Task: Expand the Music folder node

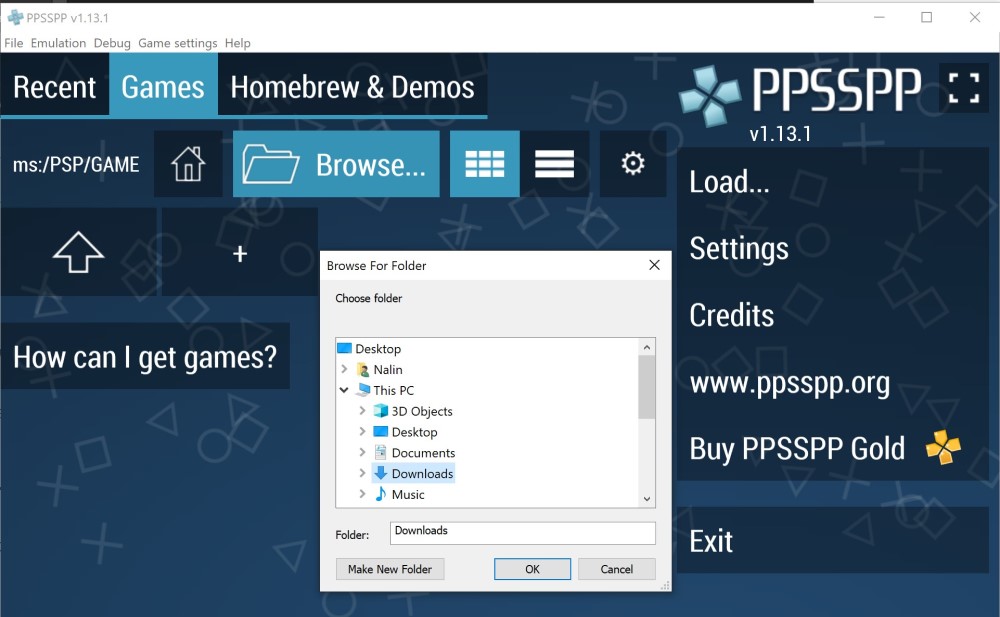Action: coord(362,494)
